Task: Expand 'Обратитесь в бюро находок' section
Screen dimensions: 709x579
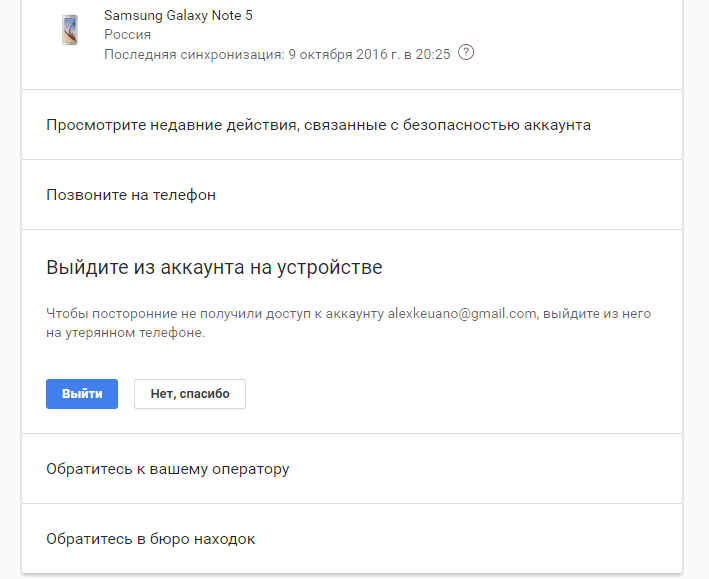Action: [352, 539]
